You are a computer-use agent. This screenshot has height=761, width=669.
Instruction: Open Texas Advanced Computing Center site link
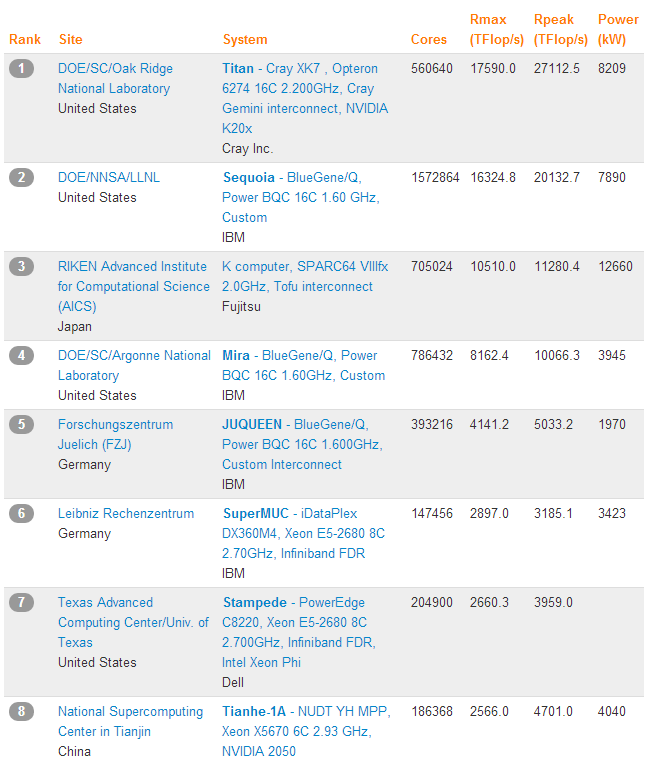coord(133,622)
